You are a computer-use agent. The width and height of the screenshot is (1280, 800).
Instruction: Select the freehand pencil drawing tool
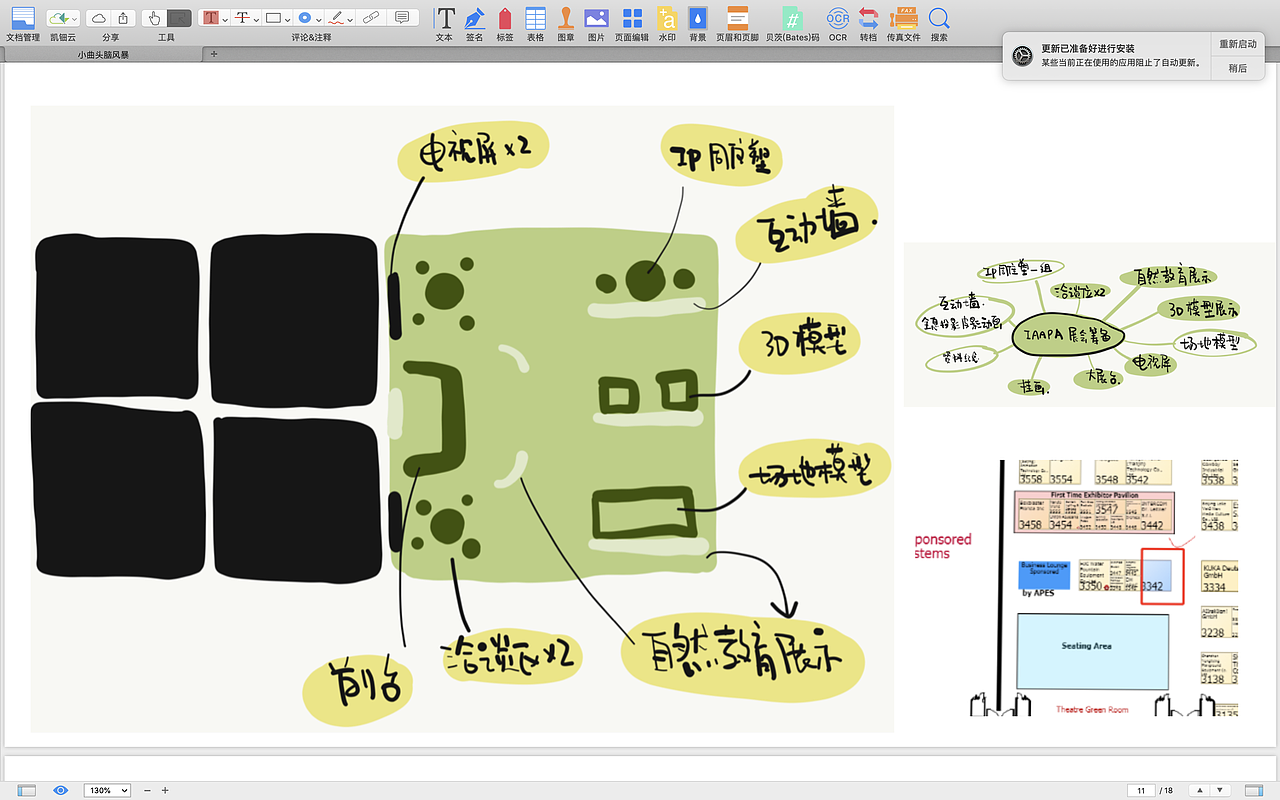click(336, 18)
